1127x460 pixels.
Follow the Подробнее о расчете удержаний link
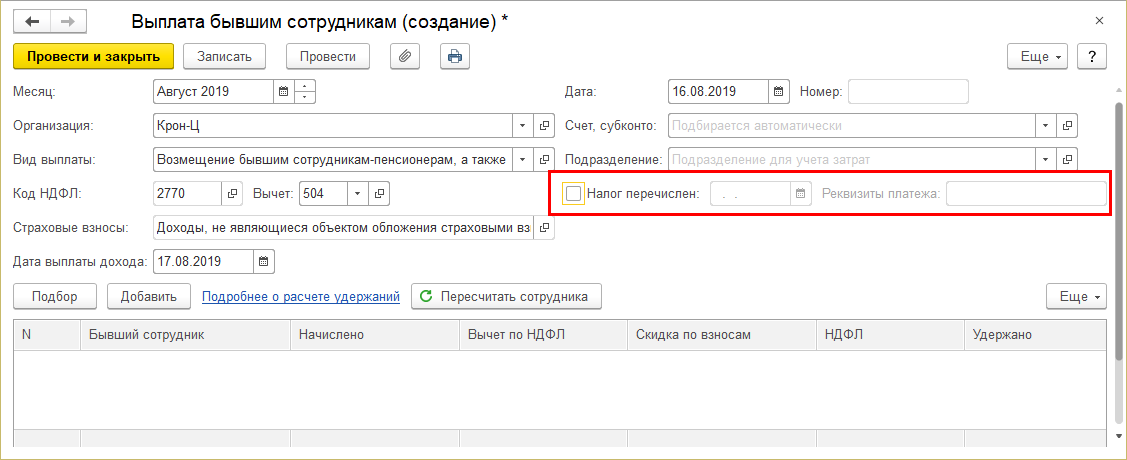[x=301, y=296]
